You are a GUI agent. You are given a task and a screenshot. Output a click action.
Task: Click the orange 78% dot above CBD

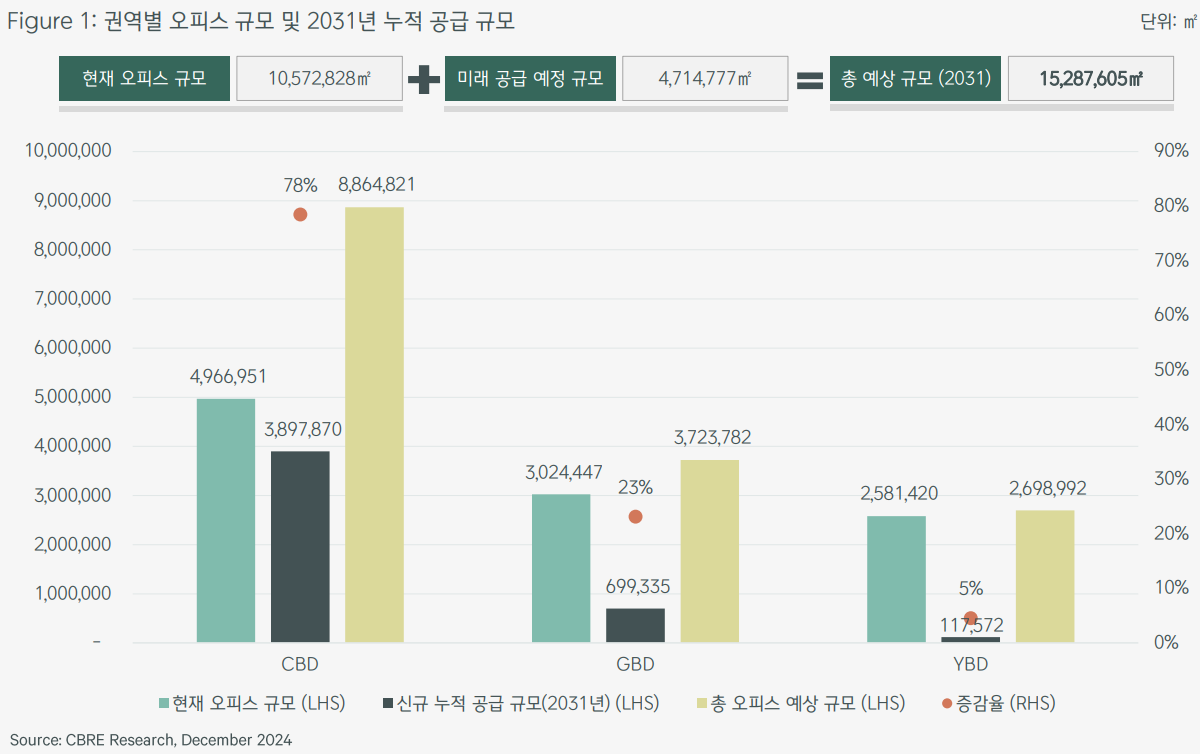click(299, 213)
